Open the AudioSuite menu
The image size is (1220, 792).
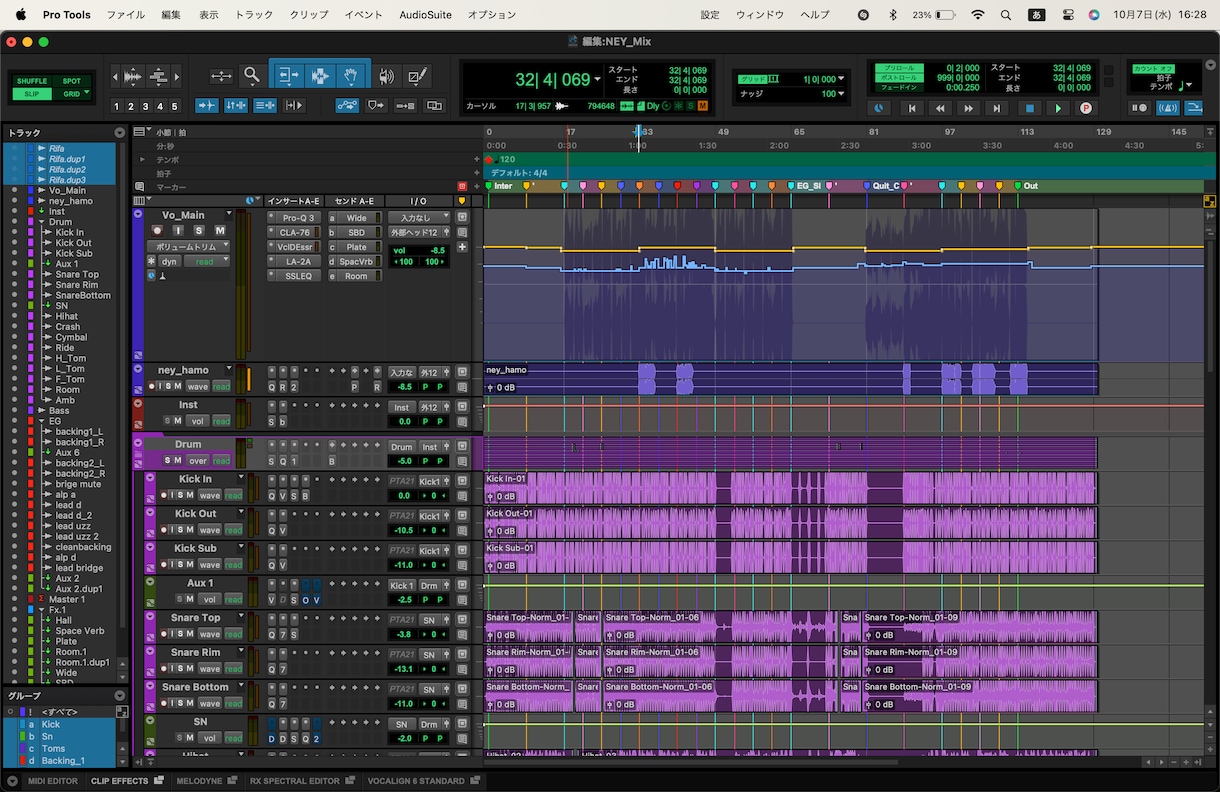click(425, 15)
